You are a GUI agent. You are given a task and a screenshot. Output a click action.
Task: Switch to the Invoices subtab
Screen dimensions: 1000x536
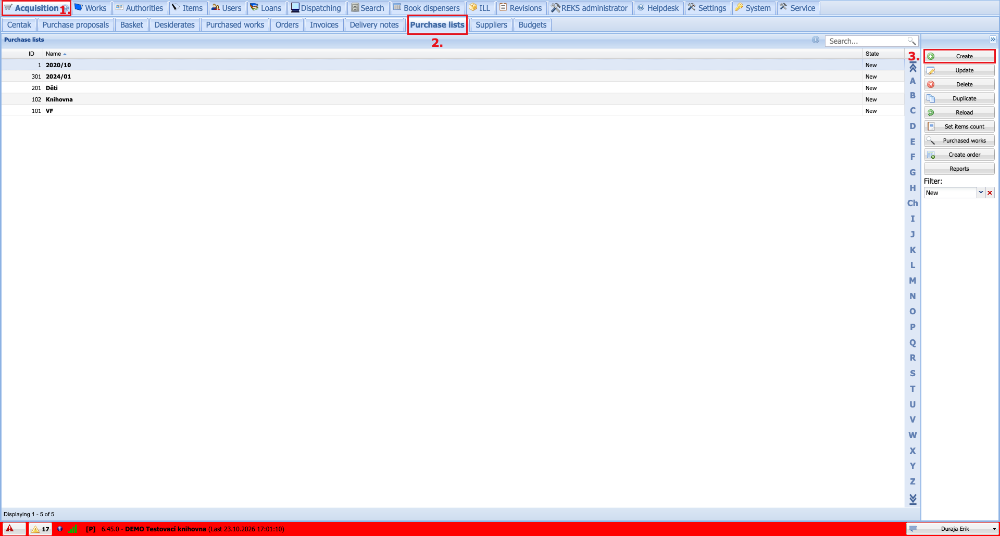click(x=324, y=25)
